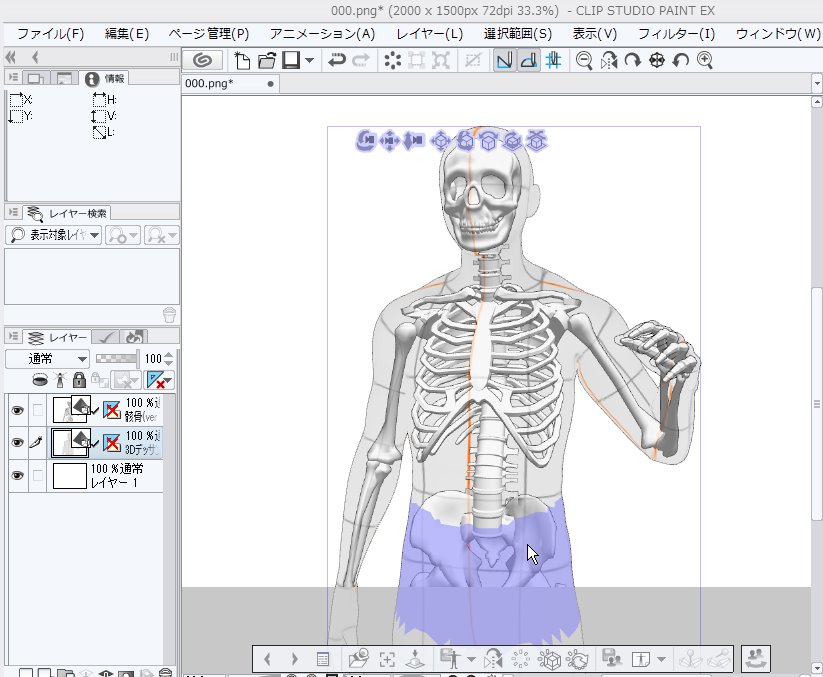The height and width of the screenshot is (677, 823).
Task: Create a new canvas with New icon
Action: (x=242, y=60)
